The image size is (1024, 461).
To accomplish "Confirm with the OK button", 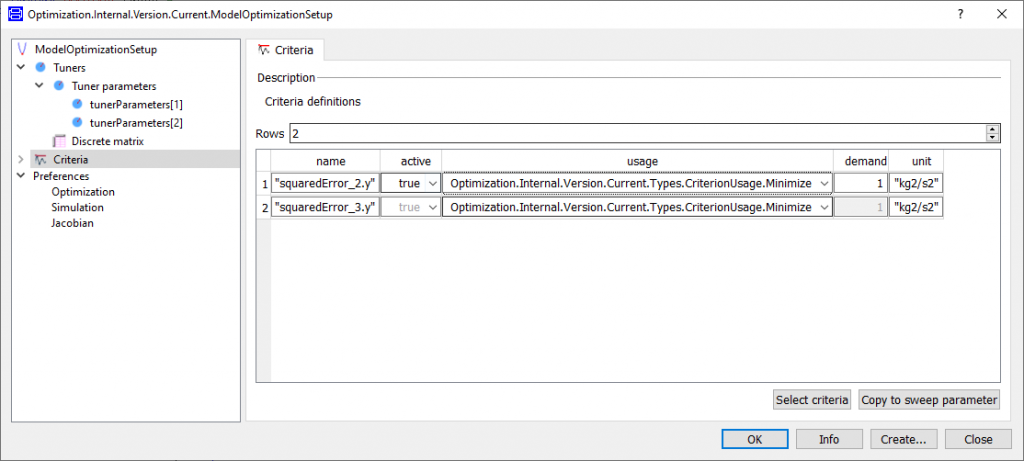I will click(x=754, y=439).
